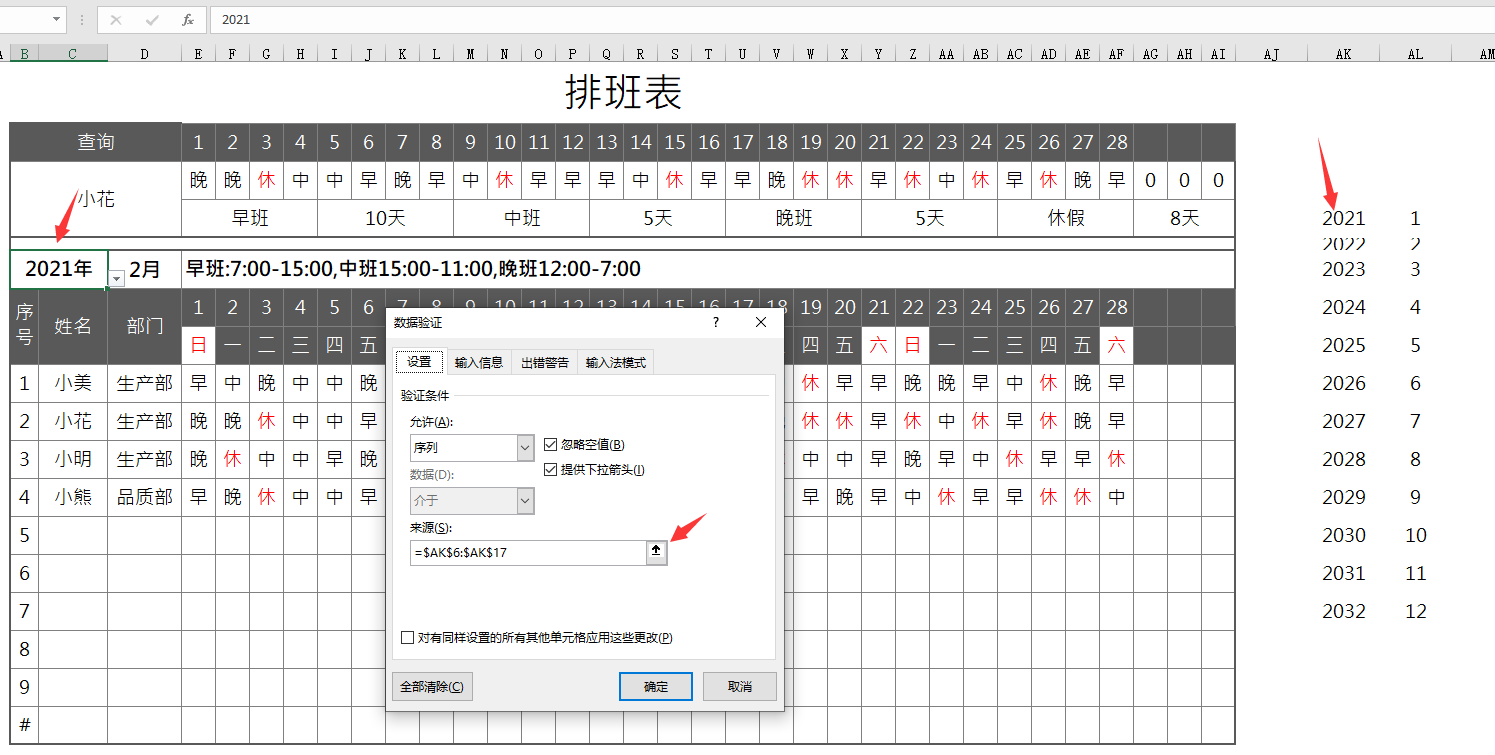Toggle the 忽略空值 checkbox
Viewport: 1495px width, 755px height.
tap(551, 444)
